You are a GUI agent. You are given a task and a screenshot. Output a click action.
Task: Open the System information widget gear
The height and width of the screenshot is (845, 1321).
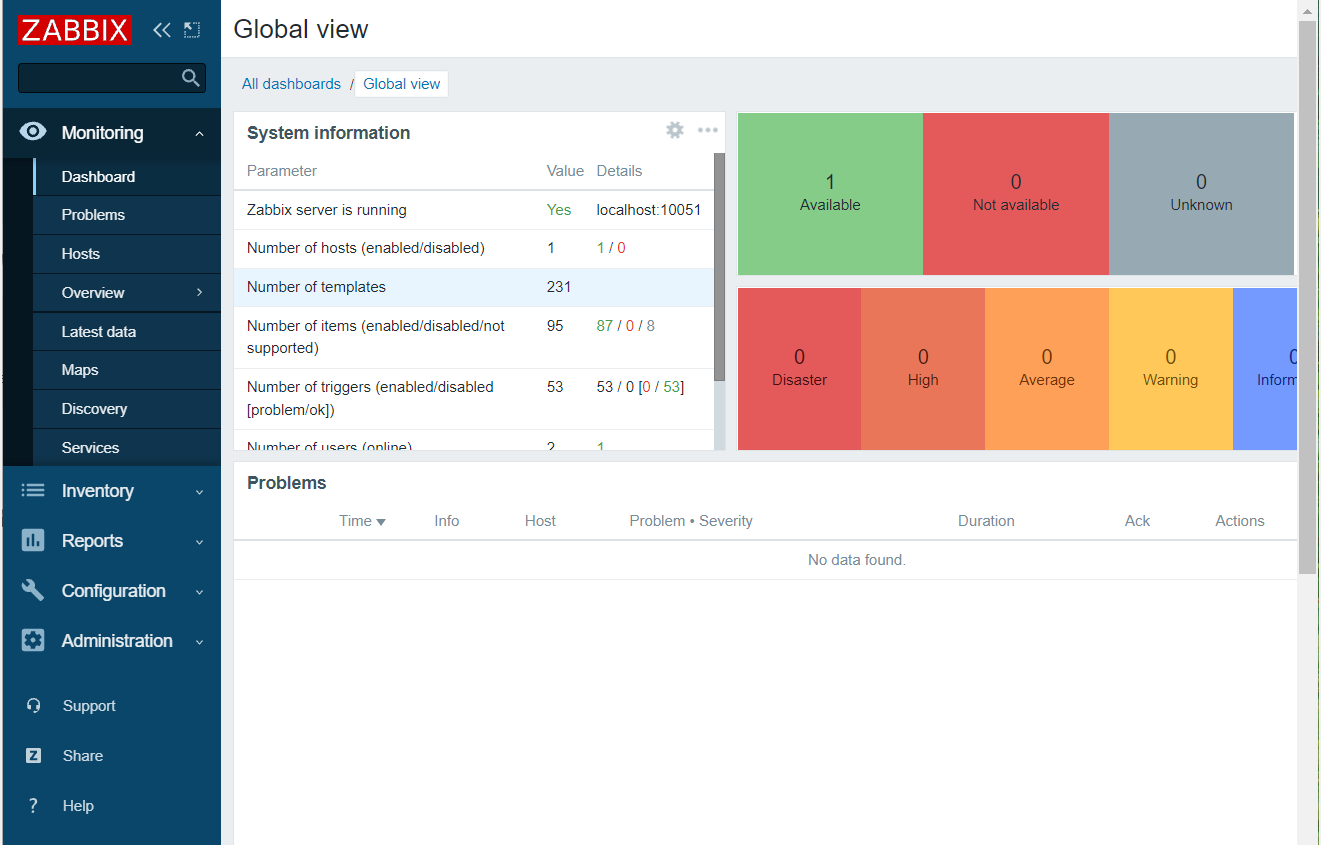pos(674,129)
